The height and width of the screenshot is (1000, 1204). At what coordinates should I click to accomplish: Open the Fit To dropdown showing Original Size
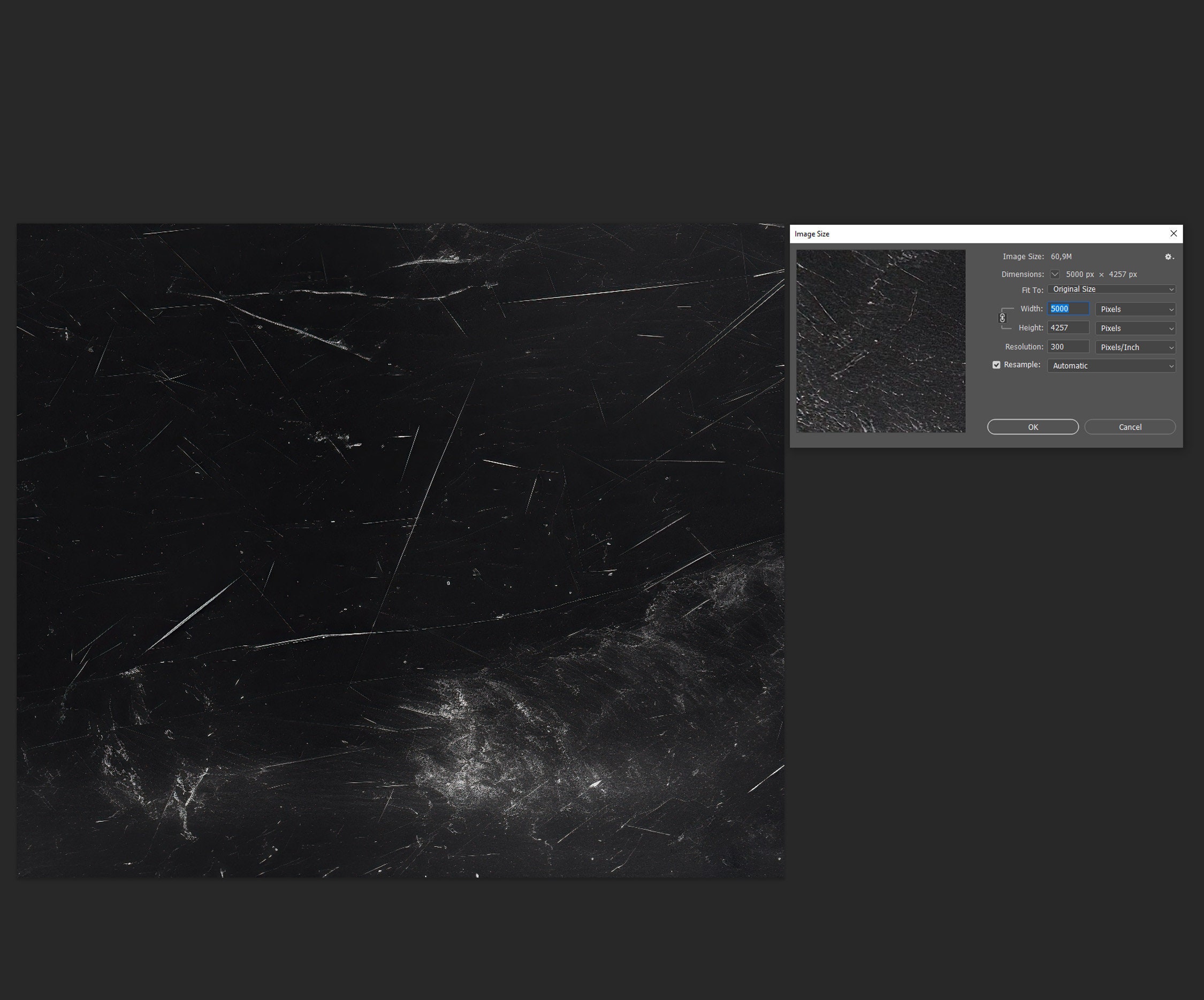click(x=1110, y=289)
